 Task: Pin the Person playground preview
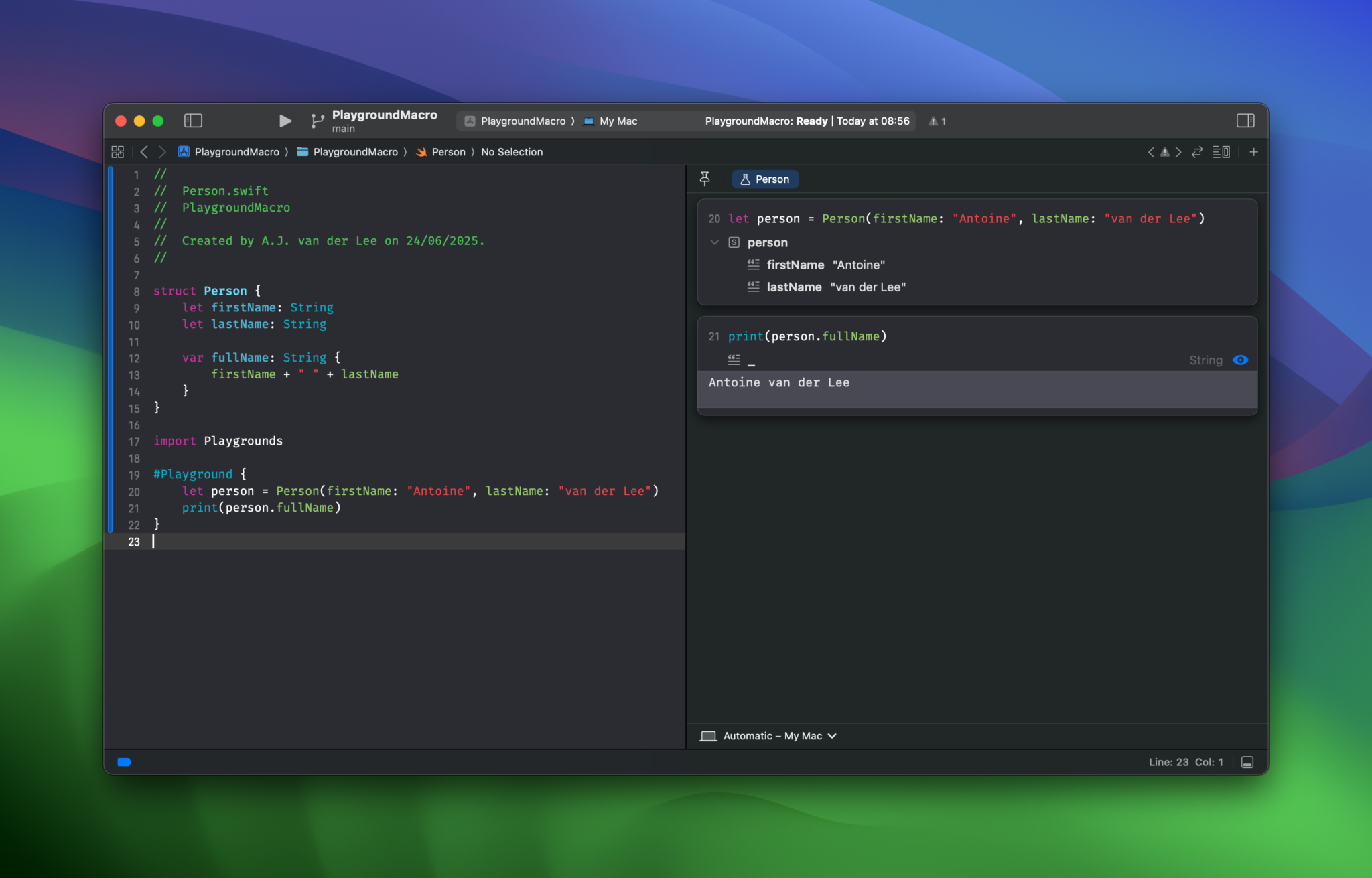pyautogui.click(x=705, y=179)
